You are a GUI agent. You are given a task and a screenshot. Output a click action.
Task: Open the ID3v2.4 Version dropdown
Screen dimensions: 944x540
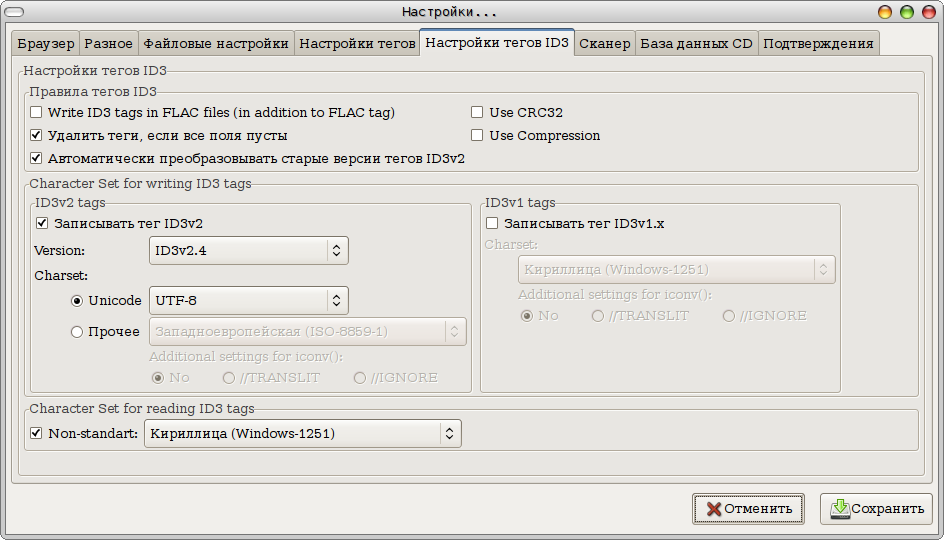(249, 250)
